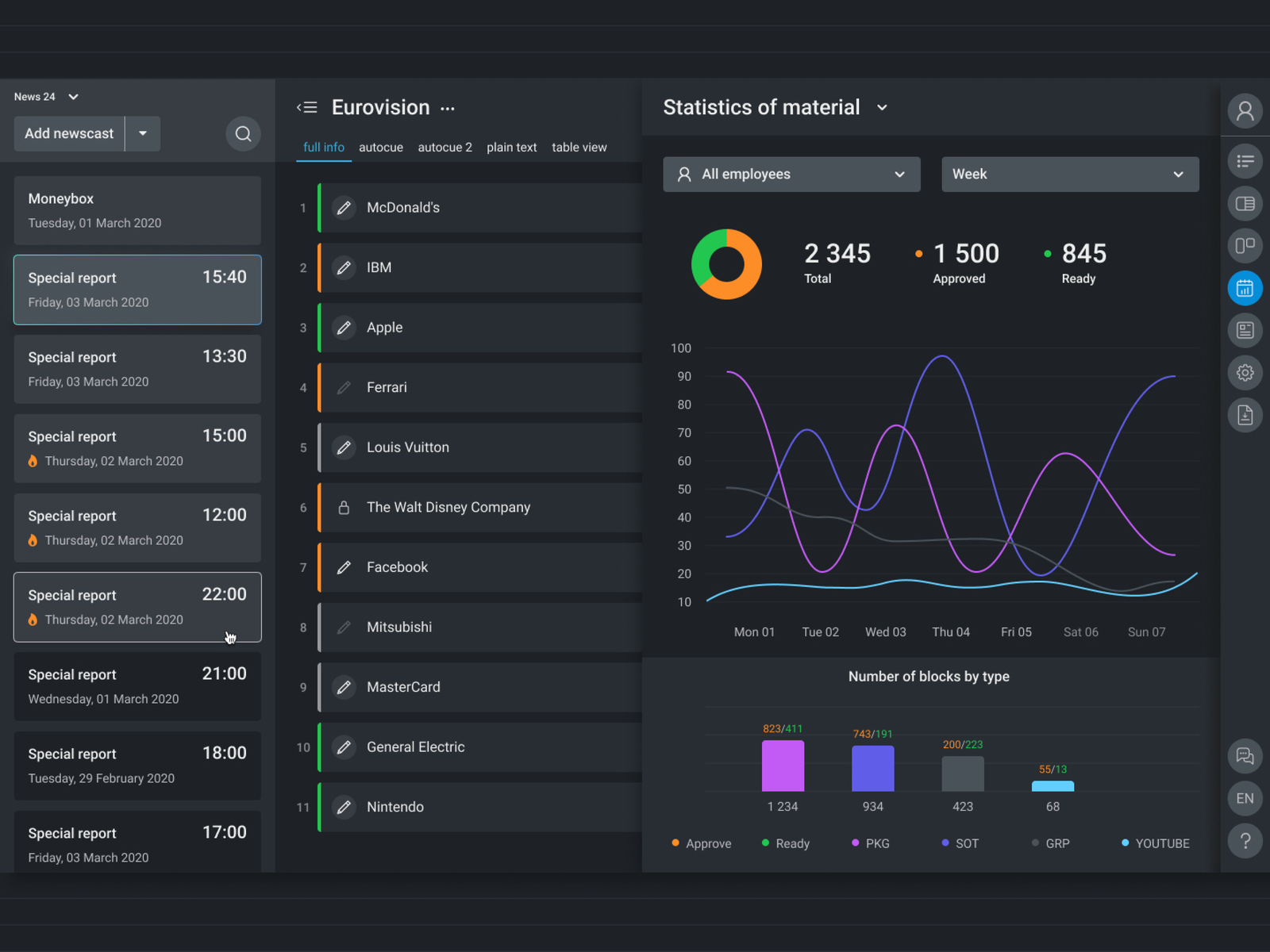
Task: Open the document download icon
Action: 1245,414
